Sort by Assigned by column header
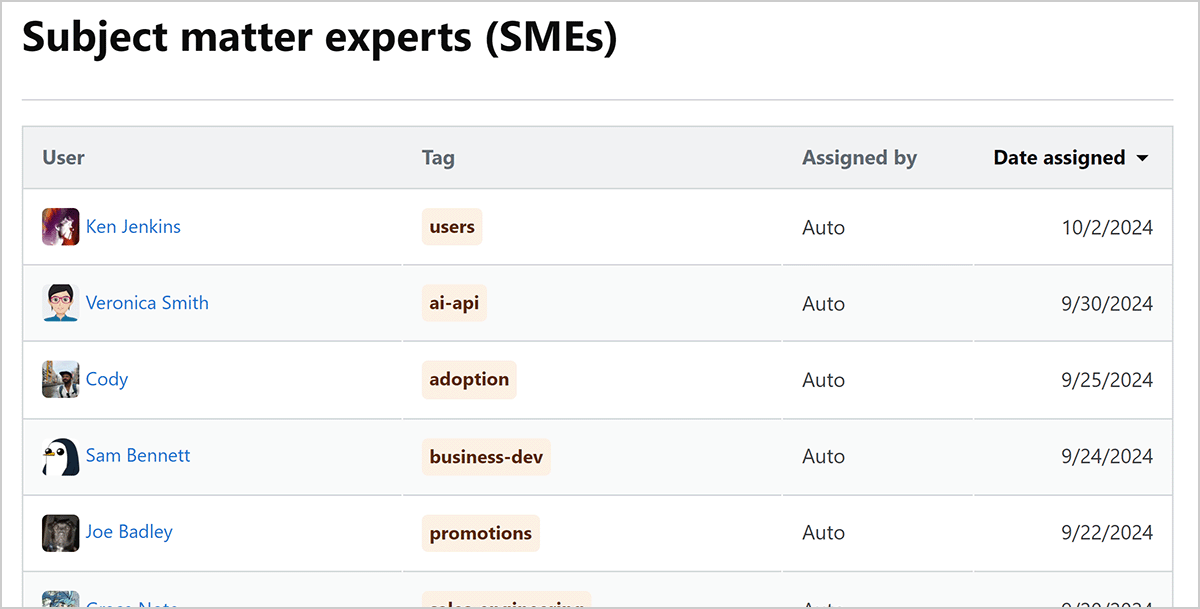The image size is (1200, 609). [x=859, y=158]
